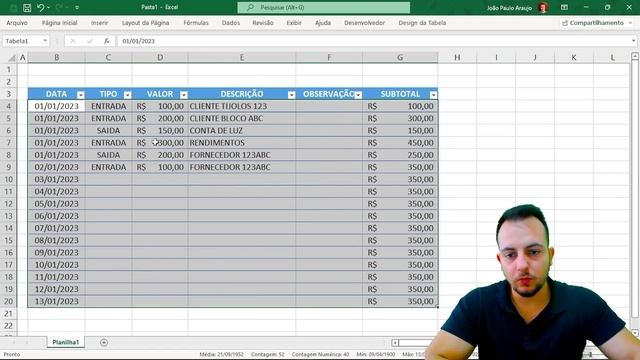Click in the Pesquisar search box
The width and height of the screenshot is (640, 360).
[324, 7]
